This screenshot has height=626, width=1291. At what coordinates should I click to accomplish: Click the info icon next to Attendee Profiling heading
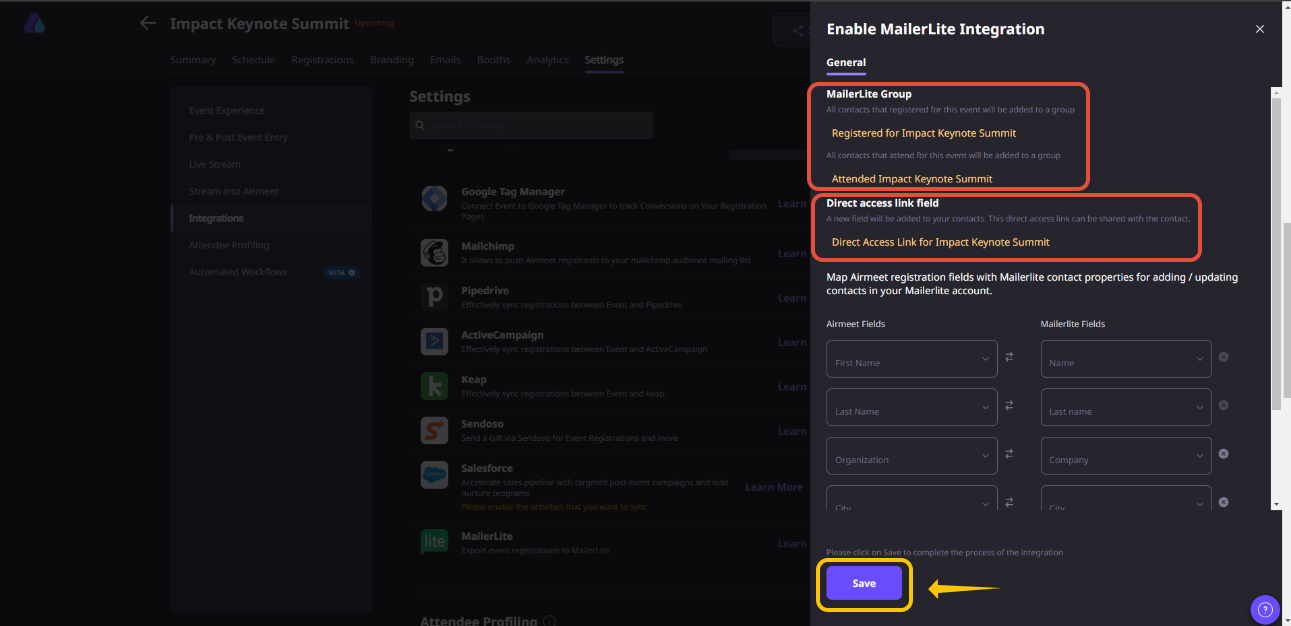pos(550,623)
